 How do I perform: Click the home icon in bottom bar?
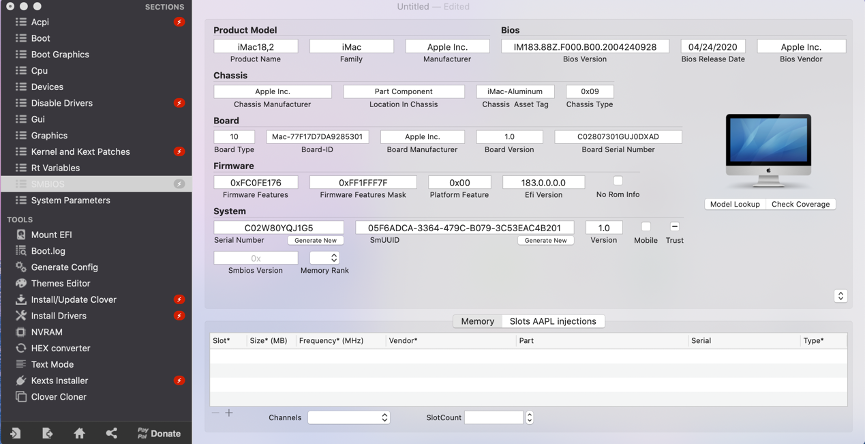80,433
